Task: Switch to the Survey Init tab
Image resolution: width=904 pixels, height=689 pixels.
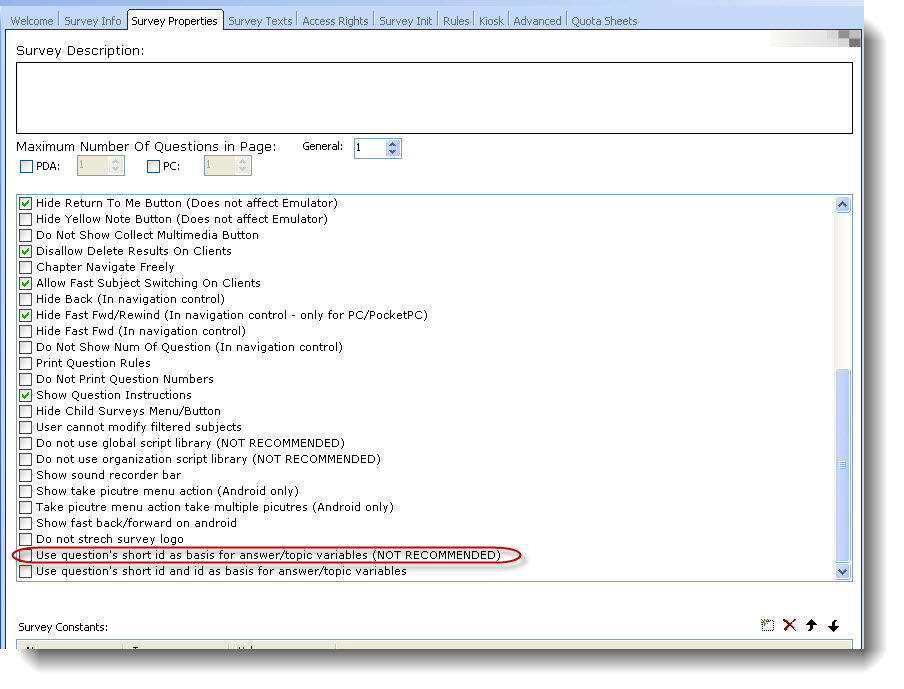Action: point(405,21)
